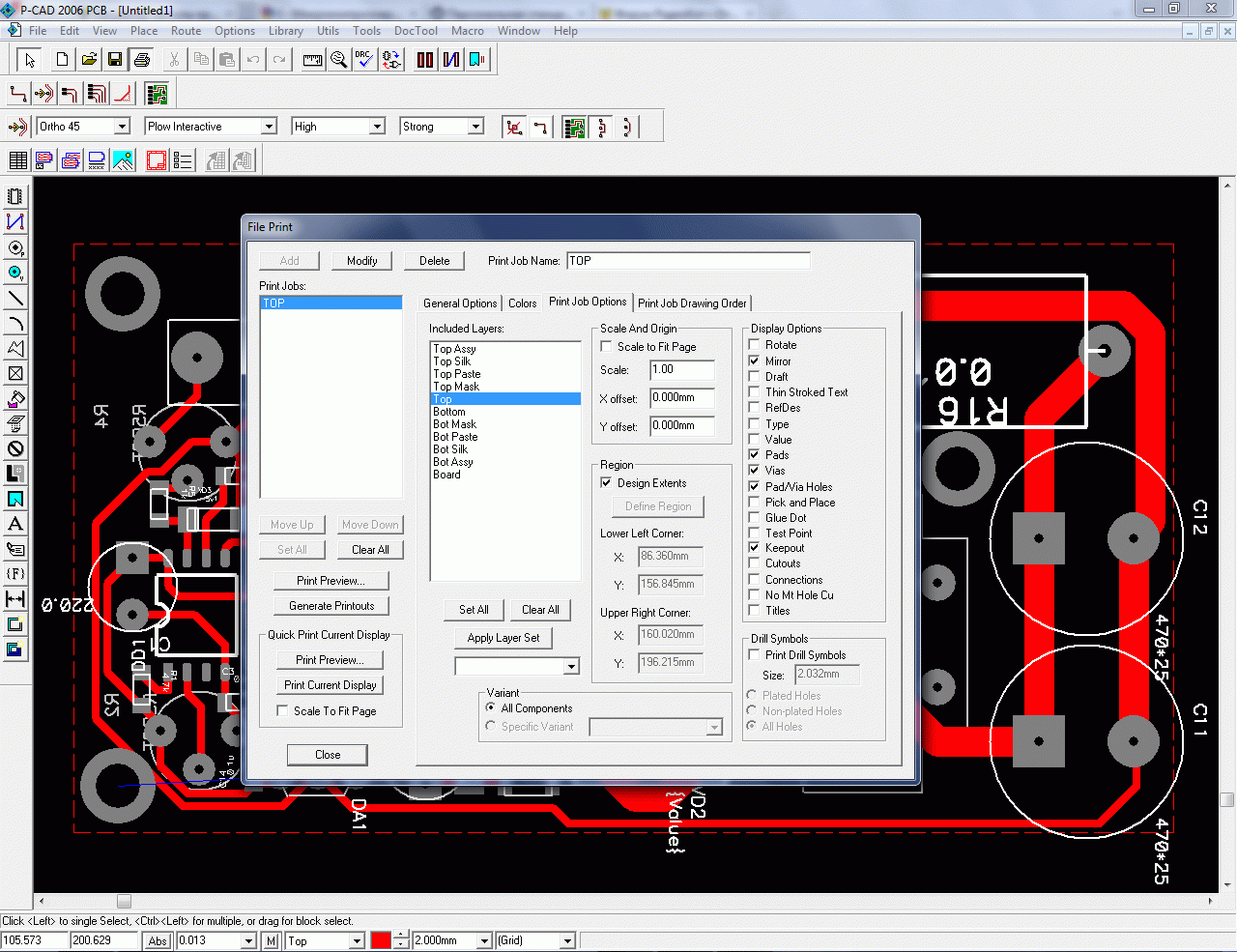Screen dimensions: 1237x952
Task: Switch to the General Options tab
Action: (x=460, y=303)
